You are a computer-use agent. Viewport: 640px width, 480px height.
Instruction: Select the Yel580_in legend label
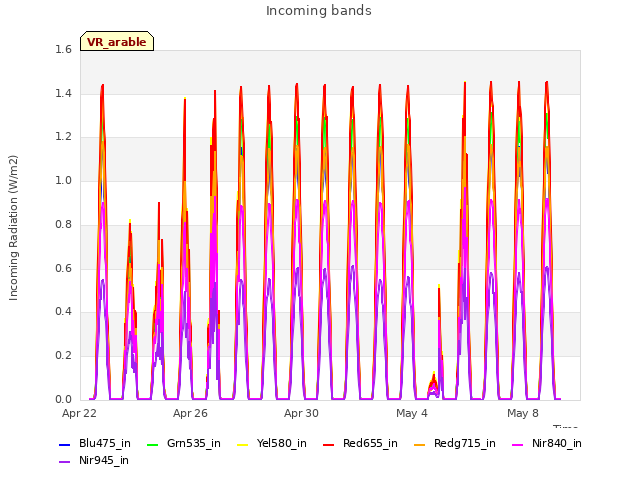[x=282, y=443]
